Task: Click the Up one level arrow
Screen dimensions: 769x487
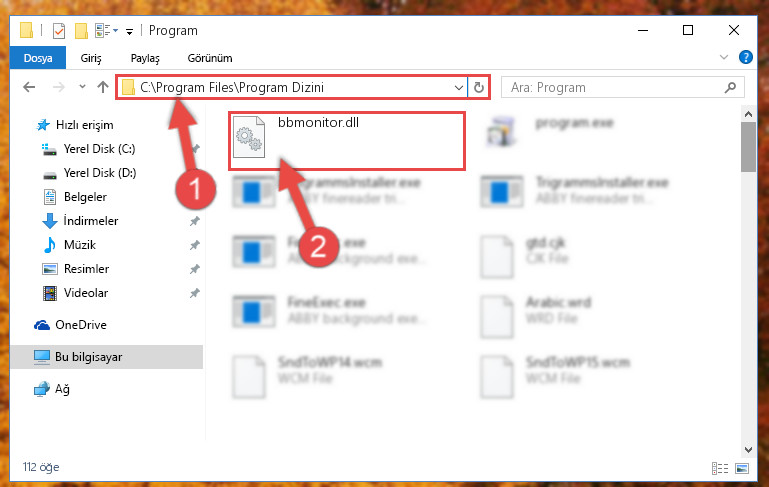Action: [x=103, y=87]
